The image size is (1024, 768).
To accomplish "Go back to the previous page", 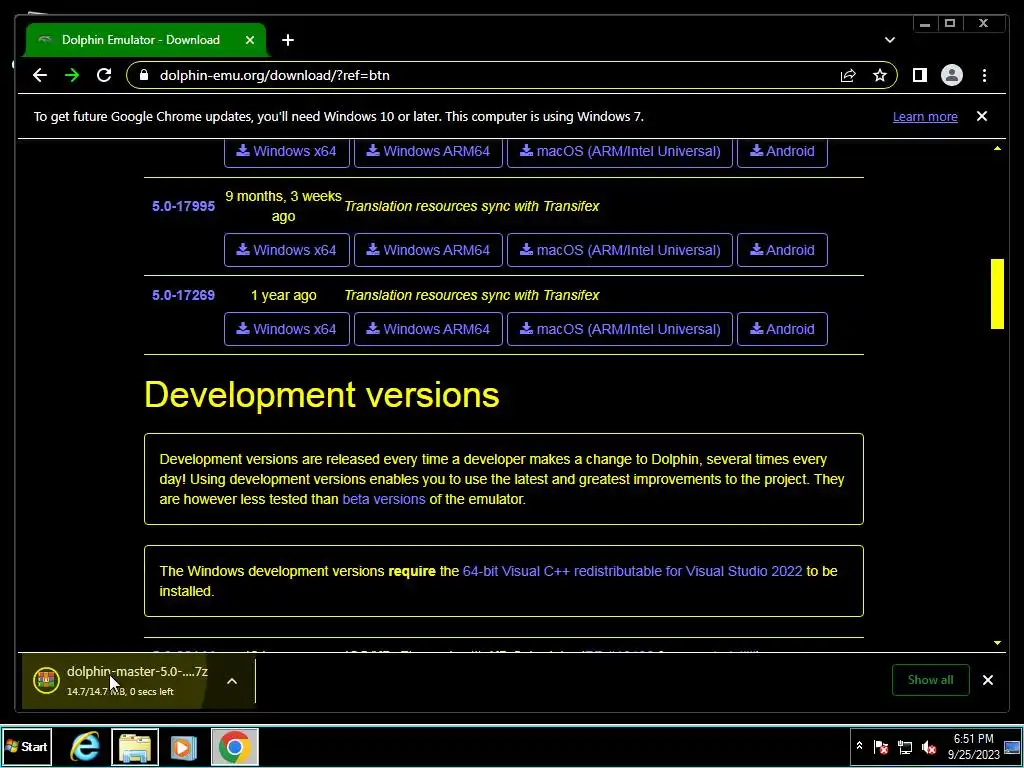I will pyautogui.click(x=40, y=75).
